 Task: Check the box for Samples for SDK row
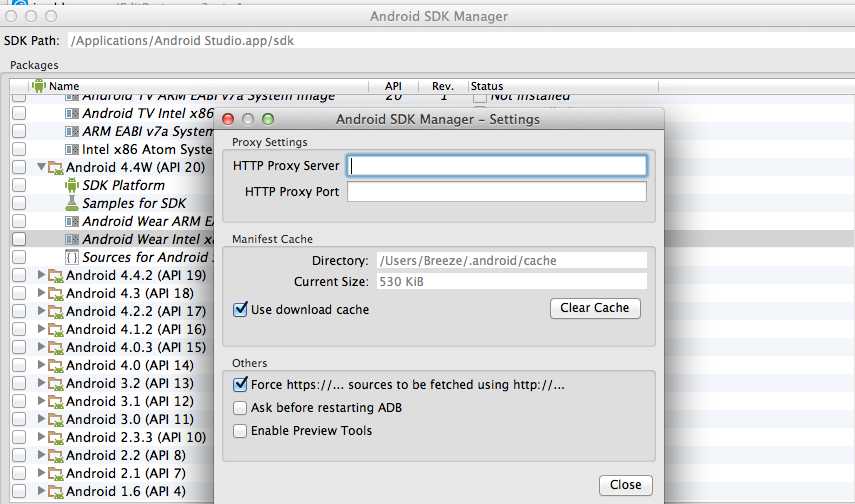19,203
